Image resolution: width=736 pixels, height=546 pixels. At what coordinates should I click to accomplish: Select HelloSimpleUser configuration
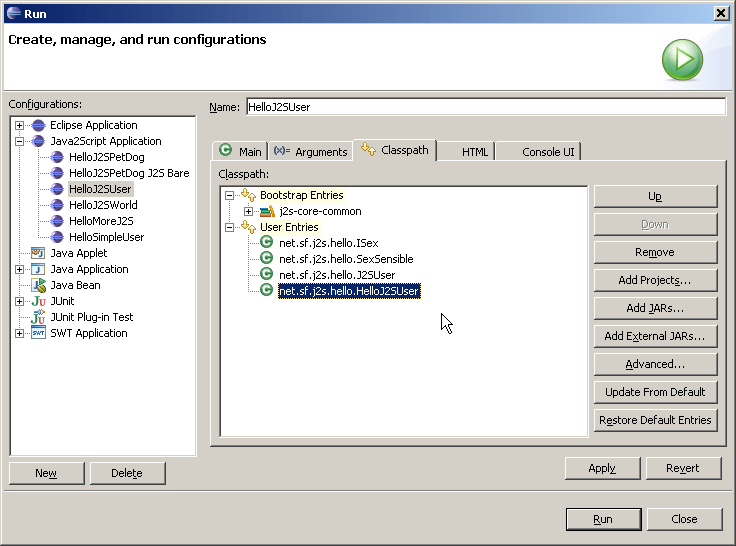point(106,237)
